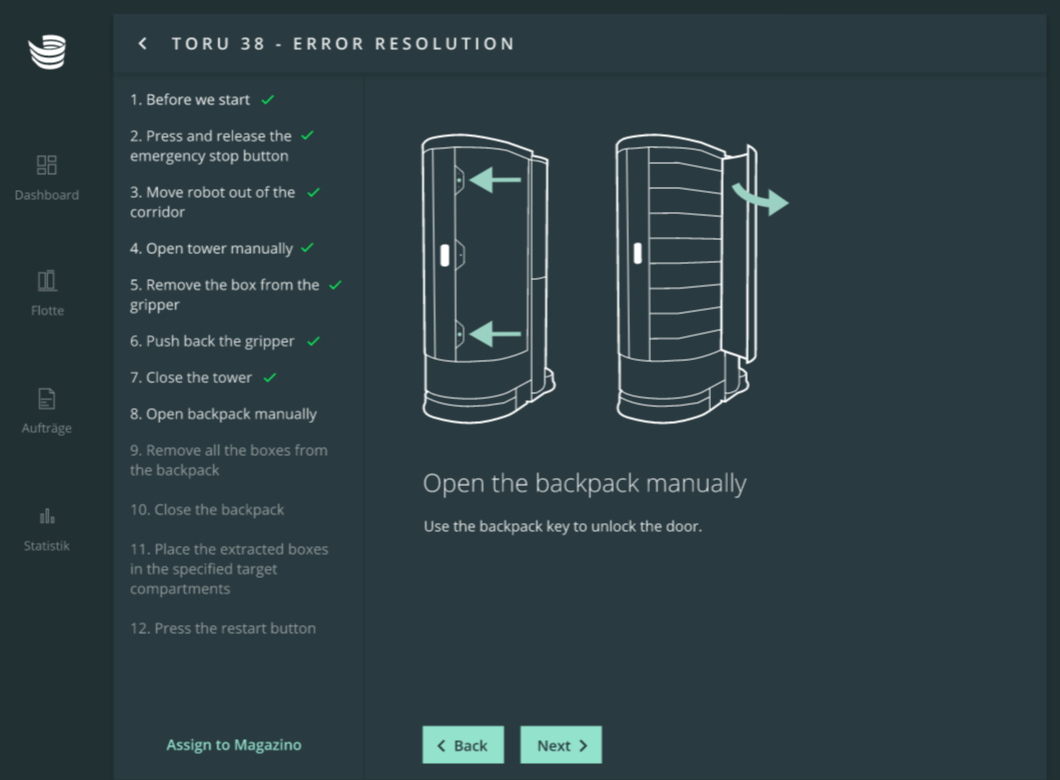
Task: Go back using the header back arrow
Action: 143,44
